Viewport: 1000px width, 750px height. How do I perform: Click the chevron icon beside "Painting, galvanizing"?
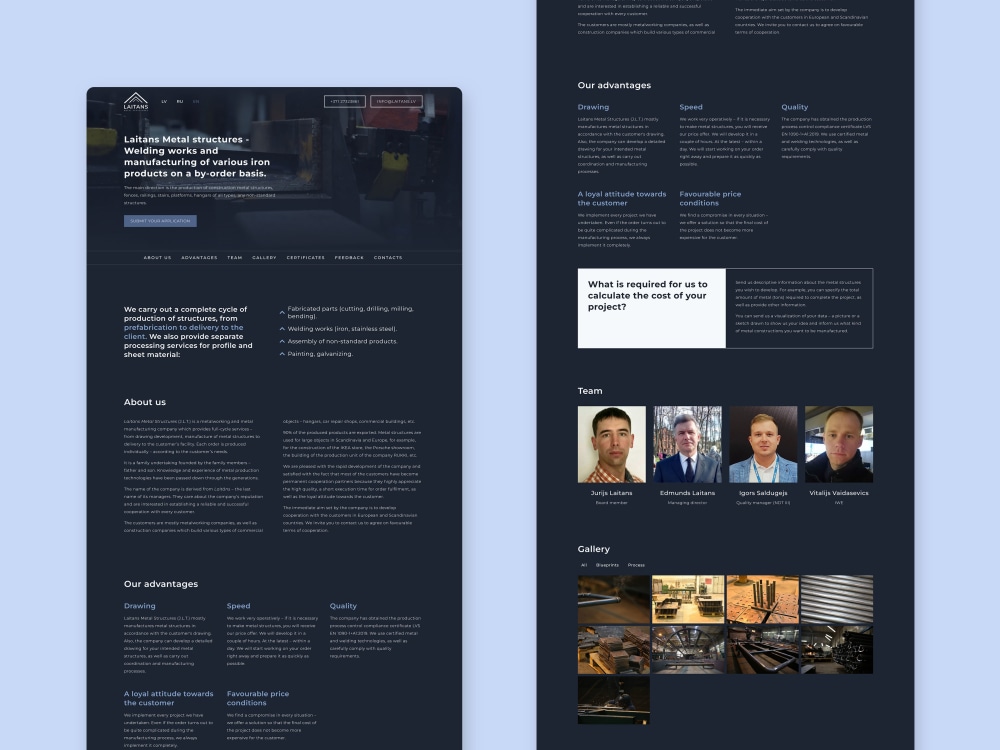tap(282, 353)
